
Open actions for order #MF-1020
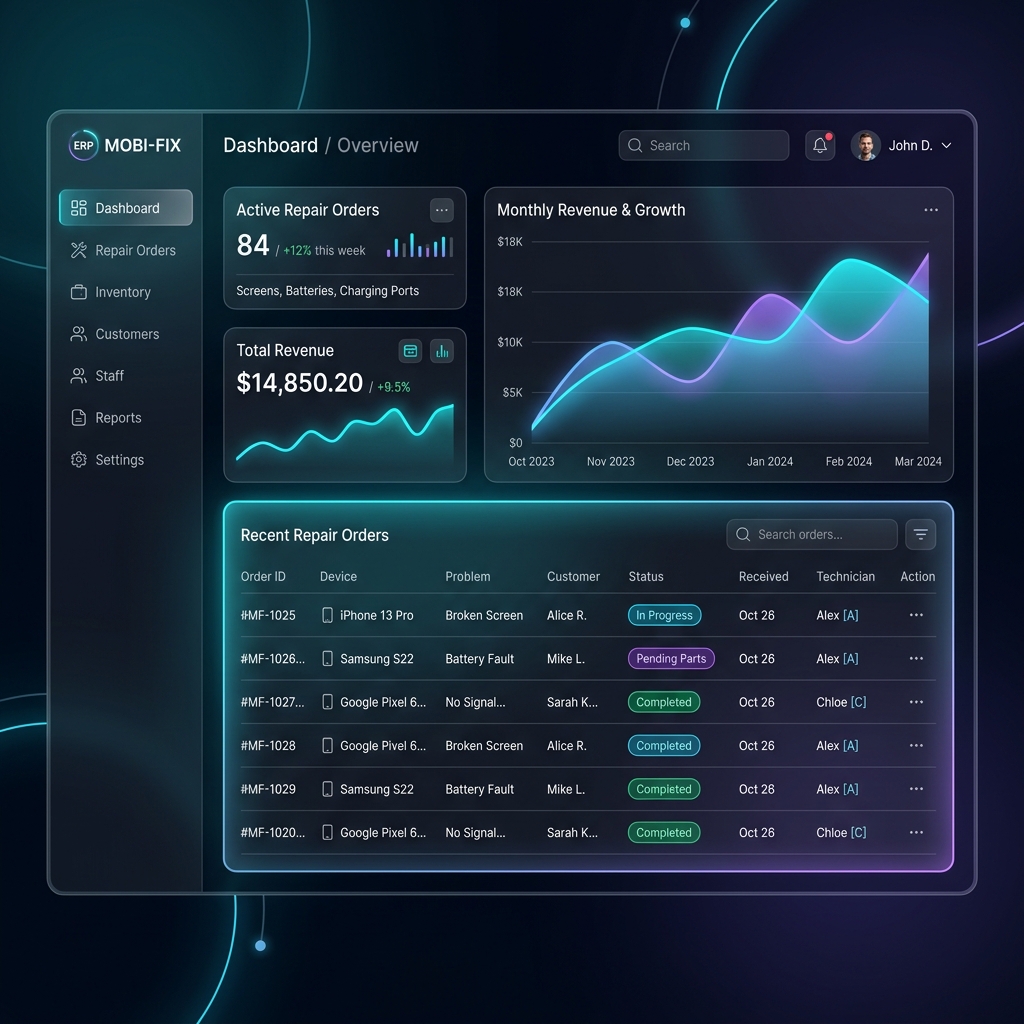point(916,833)
